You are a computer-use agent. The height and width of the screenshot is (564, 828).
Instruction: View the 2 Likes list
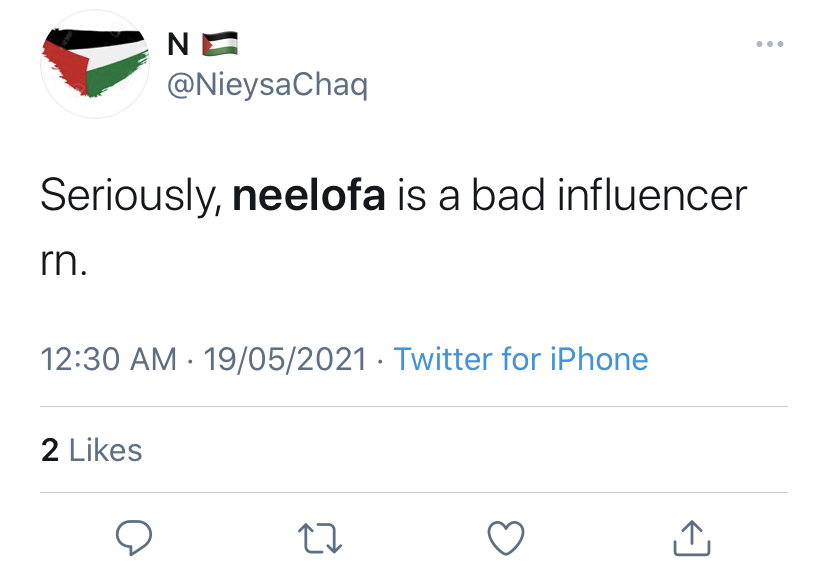click(x=91, y=450)
